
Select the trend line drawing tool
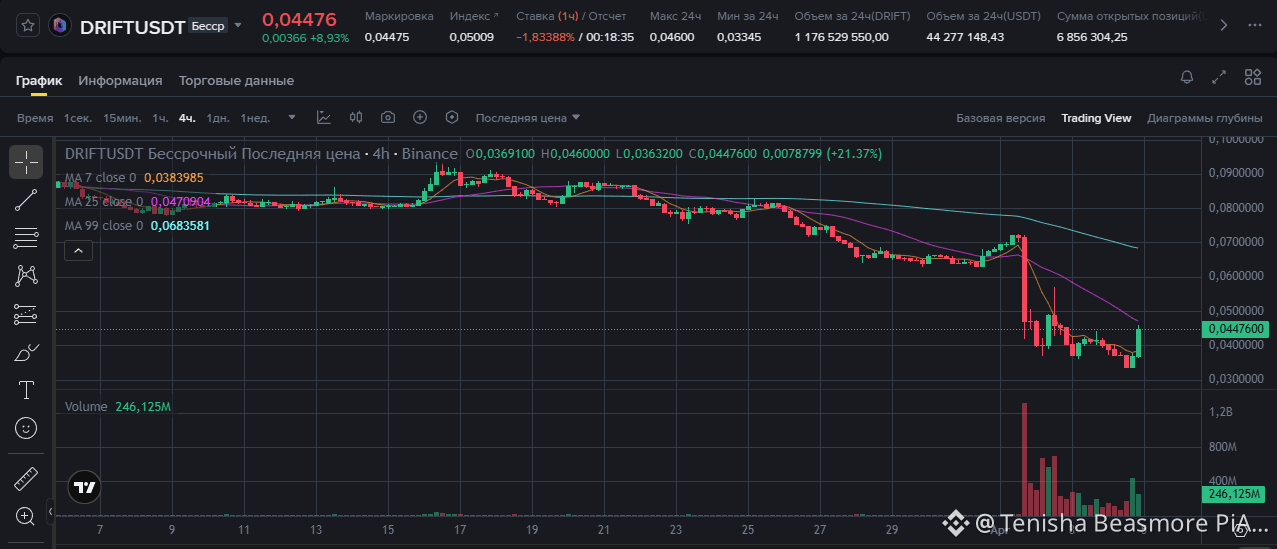(26, 200)
